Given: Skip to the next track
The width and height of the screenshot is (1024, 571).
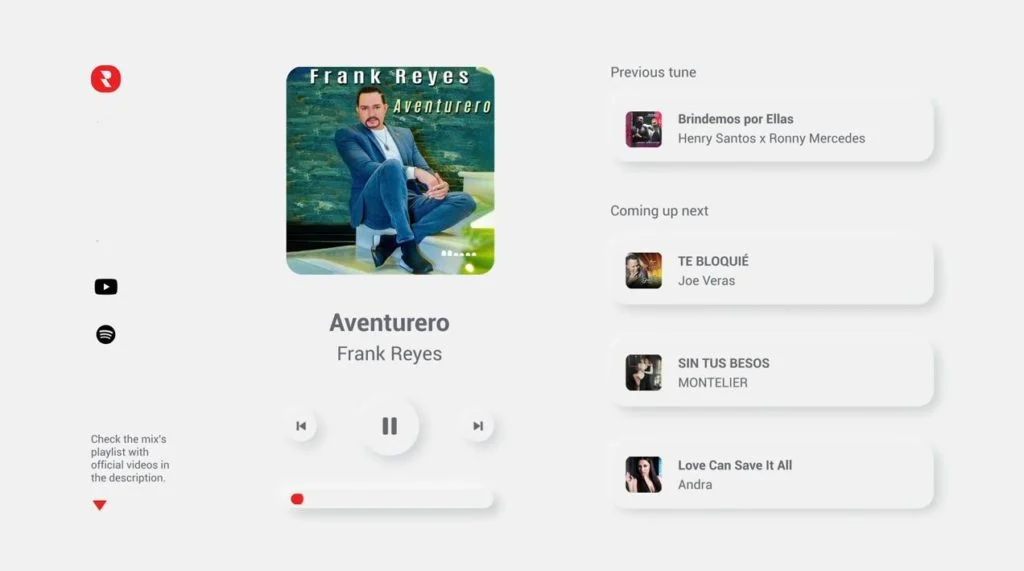Looking at the screenshot, I should pyautogui.click(x=478, y=426).
